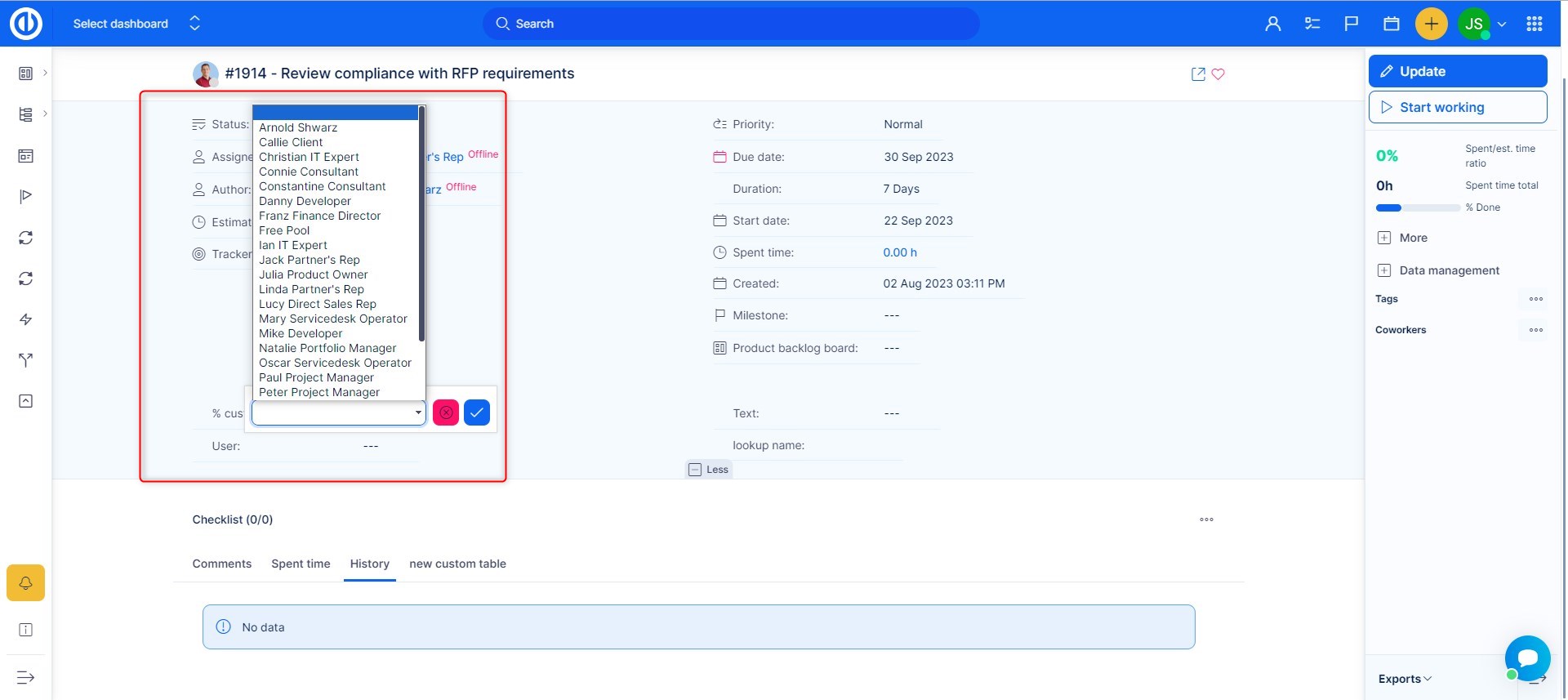Click the flag icon in header

click(1352, 24)
